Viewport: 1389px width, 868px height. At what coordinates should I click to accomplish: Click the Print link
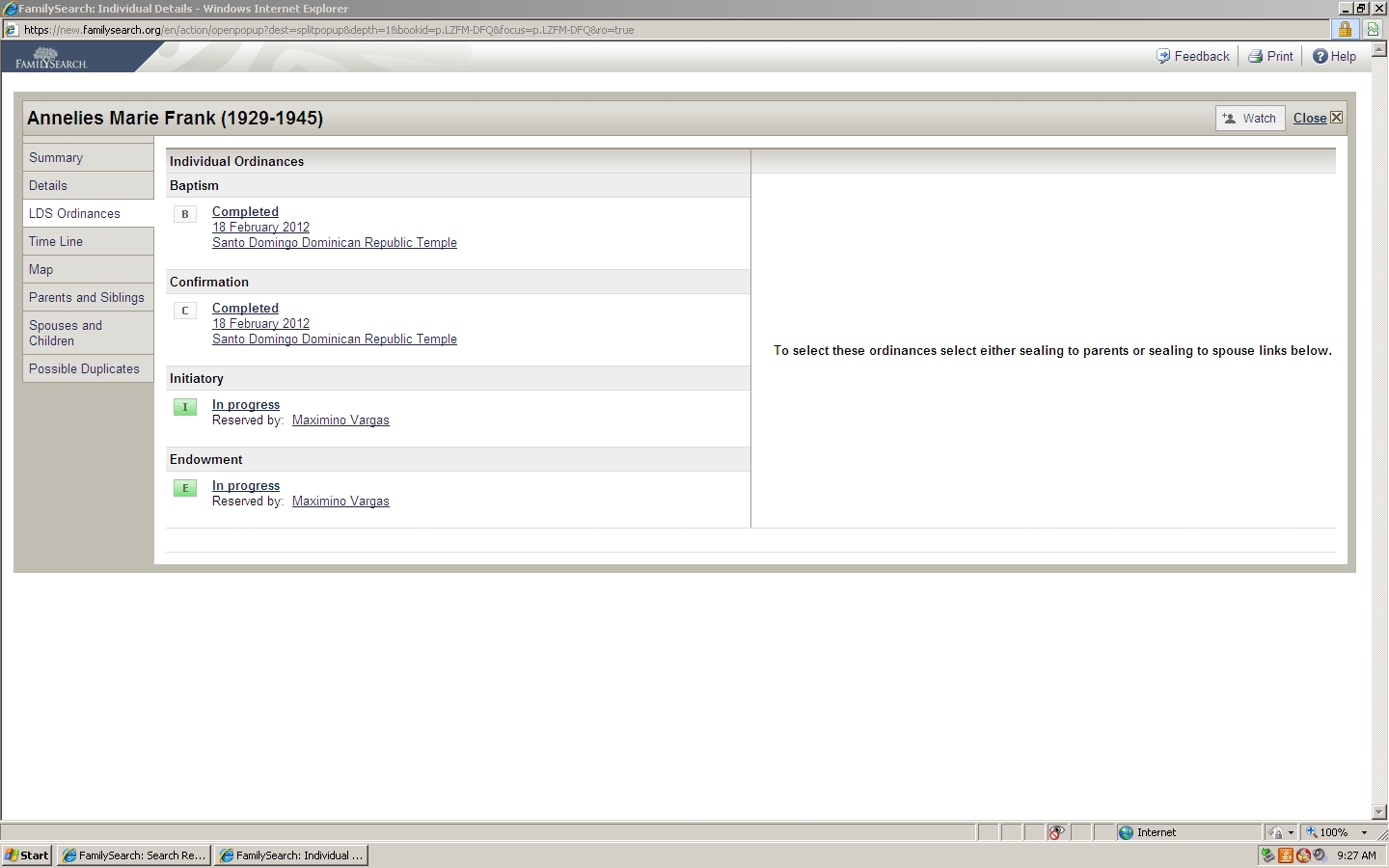pos(1280,56)
